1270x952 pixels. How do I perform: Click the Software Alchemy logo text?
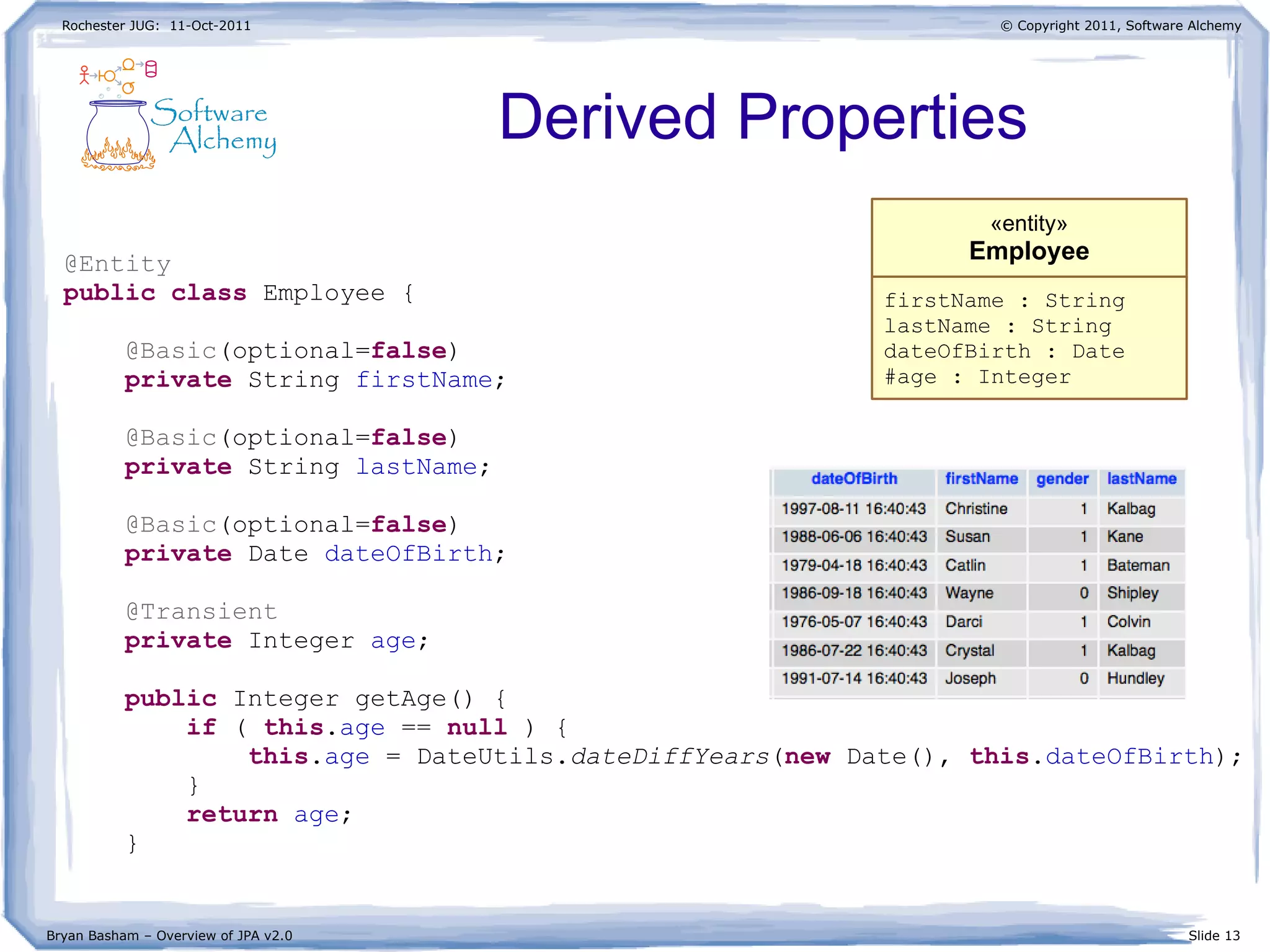click(214, 127)
